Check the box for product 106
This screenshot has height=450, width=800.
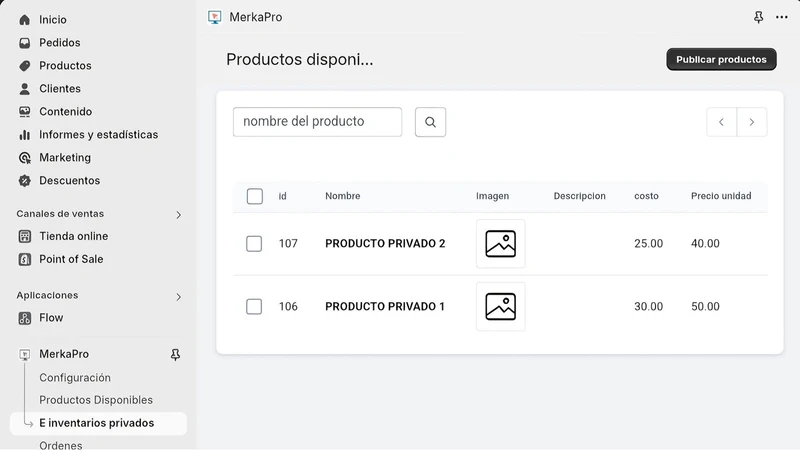(x=254, y=307)
